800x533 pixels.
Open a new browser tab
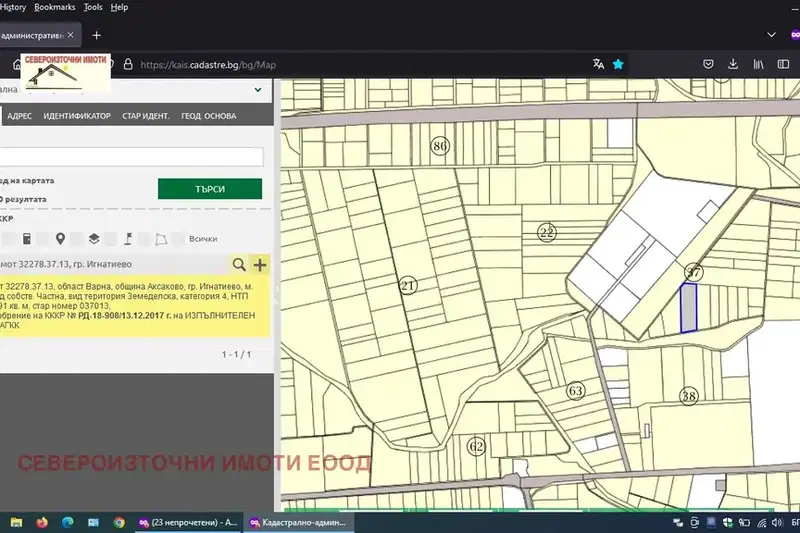(96, 35)
